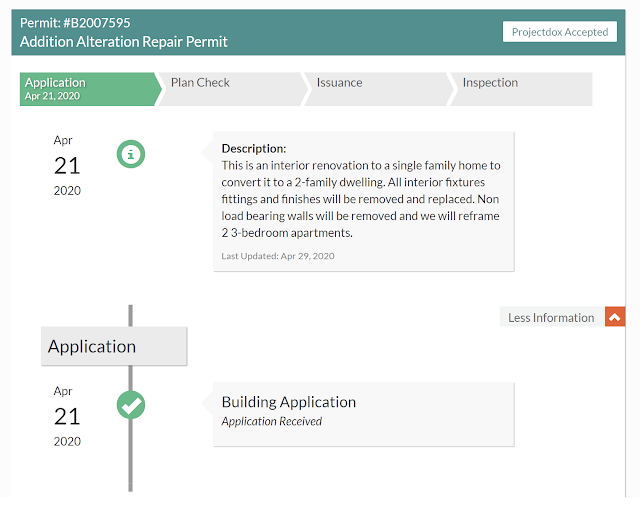Select the Plan Check stage
The image size is (640, 513).
pyautogui.click(x=233, y=89)
